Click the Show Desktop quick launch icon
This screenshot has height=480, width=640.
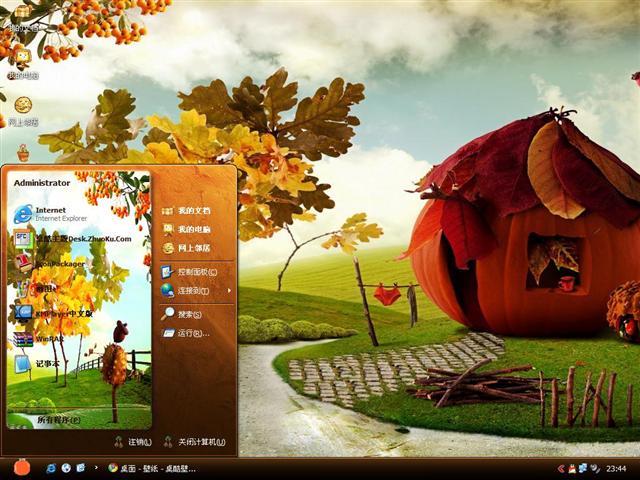click(81, 468)
